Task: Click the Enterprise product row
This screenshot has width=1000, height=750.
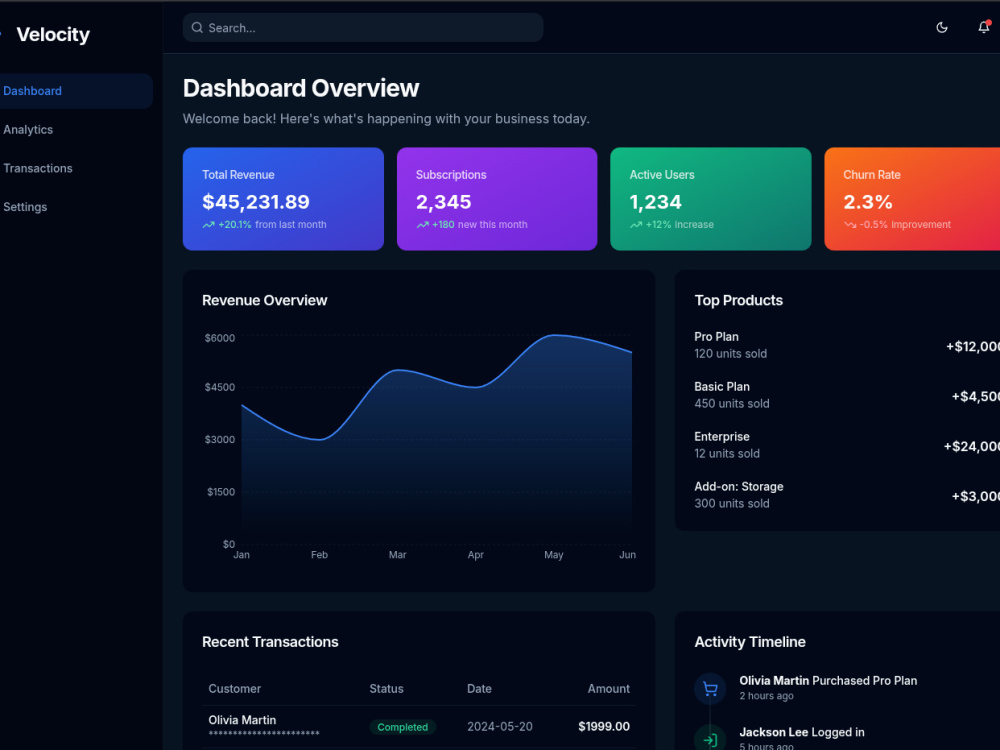Action: (847, 445)
